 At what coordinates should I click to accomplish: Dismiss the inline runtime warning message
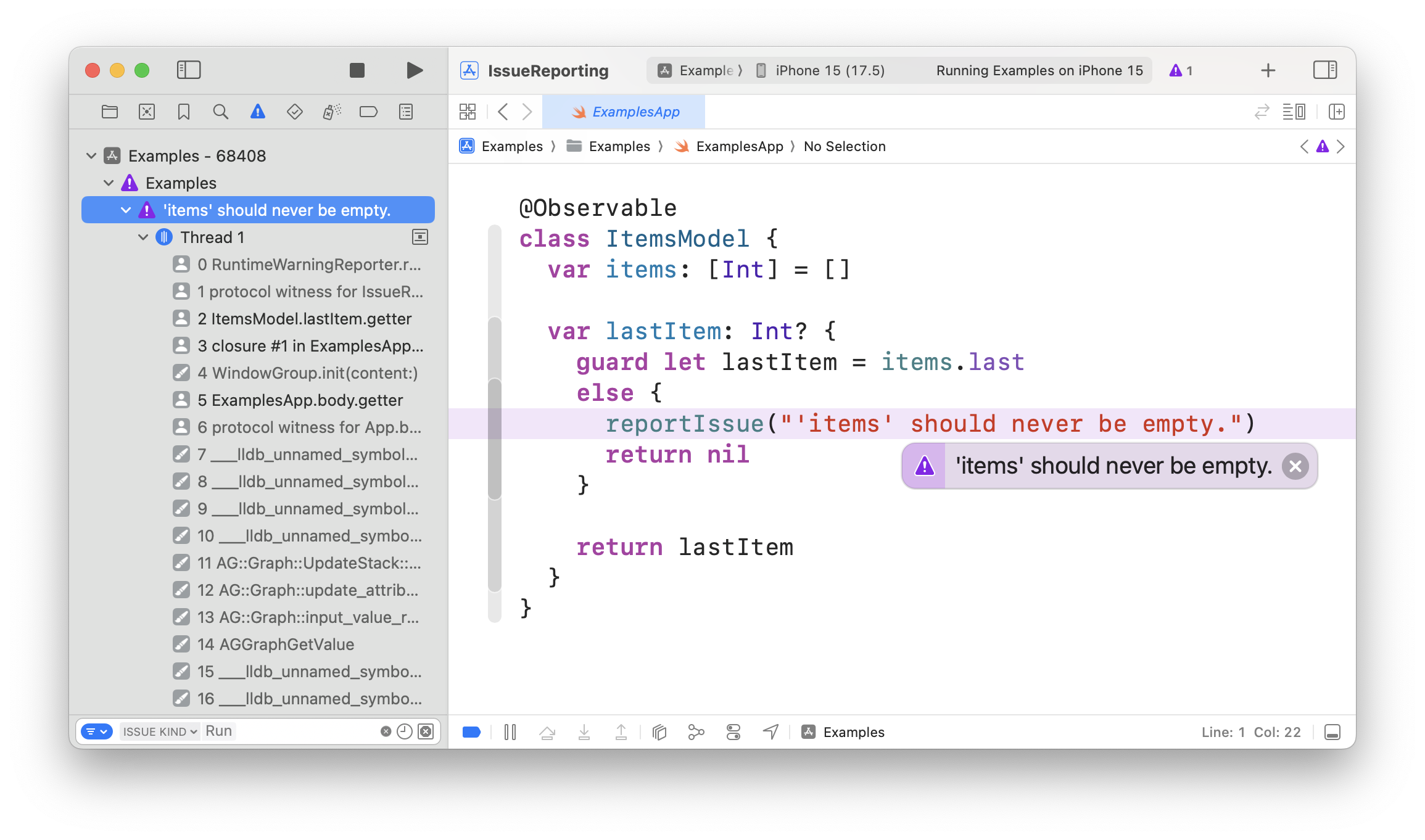tap(1295, 466)
